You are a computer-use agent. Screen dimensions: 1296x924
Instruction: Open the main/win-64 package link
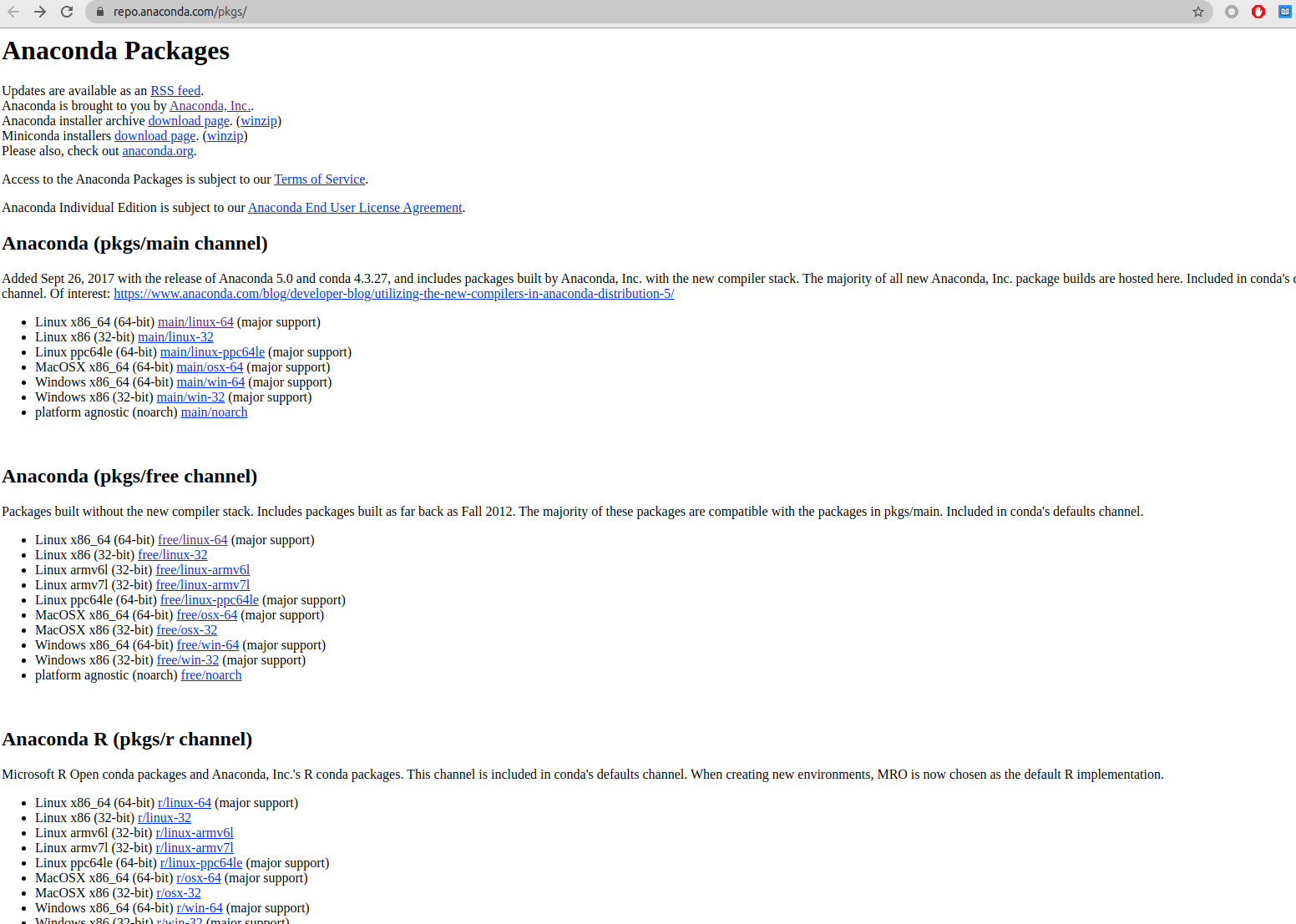(210, 382)
